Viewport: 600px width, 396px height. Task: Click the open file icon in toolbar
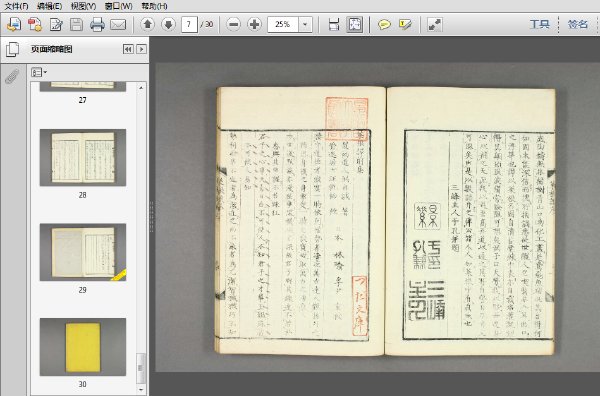pos(14,24)
